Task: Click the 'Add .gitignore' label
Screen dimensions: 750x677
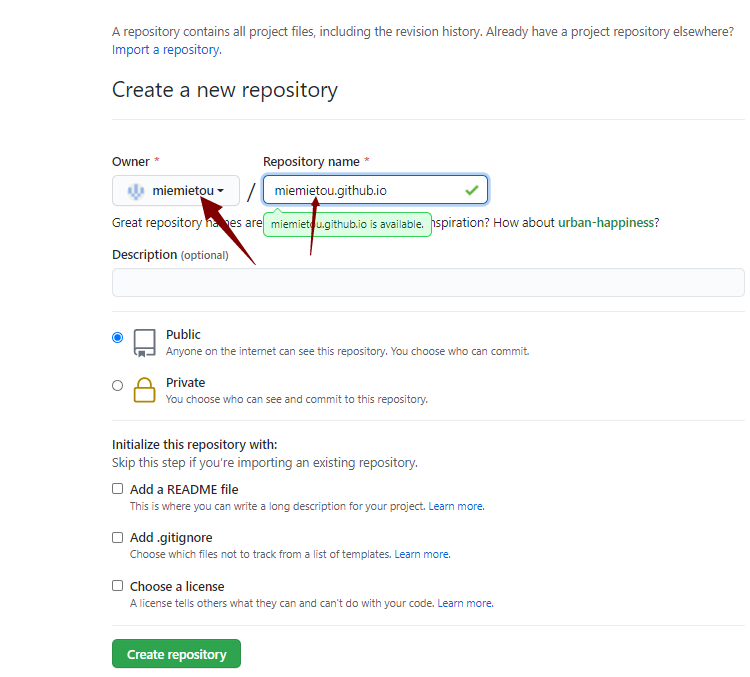Action: [x=171, y=538]
